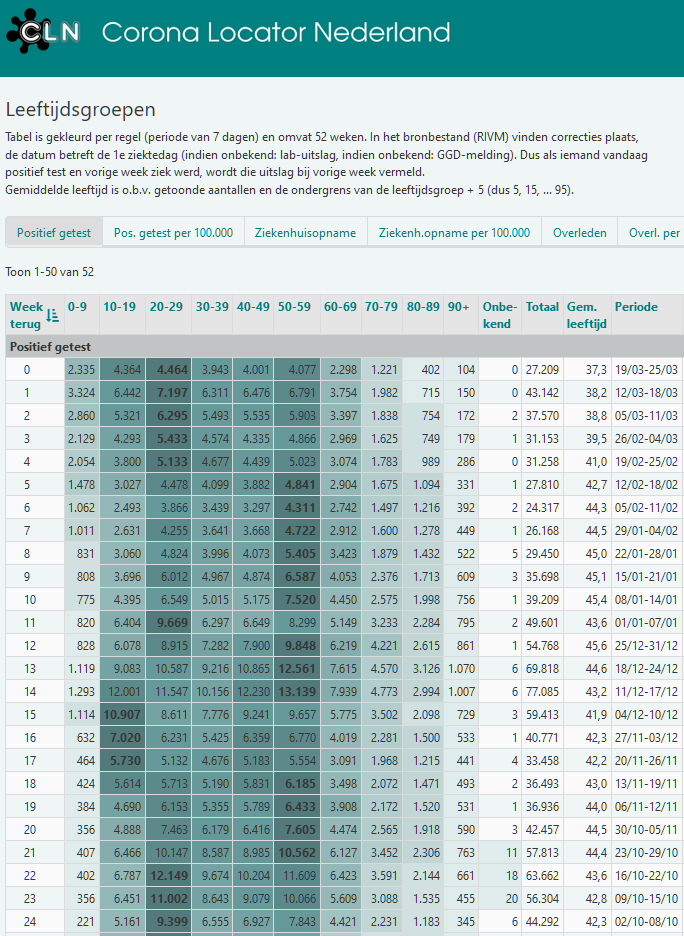Image resolution: width=684 pixels, height=936 pixels.
Task: Select bold value 10.562 in week 21
Action: point(297,852)
